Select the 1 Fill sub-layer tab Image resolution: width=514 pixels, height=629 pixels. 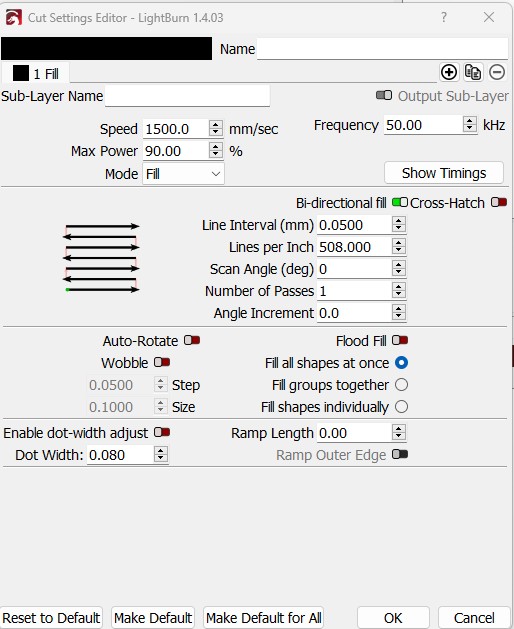36,74
